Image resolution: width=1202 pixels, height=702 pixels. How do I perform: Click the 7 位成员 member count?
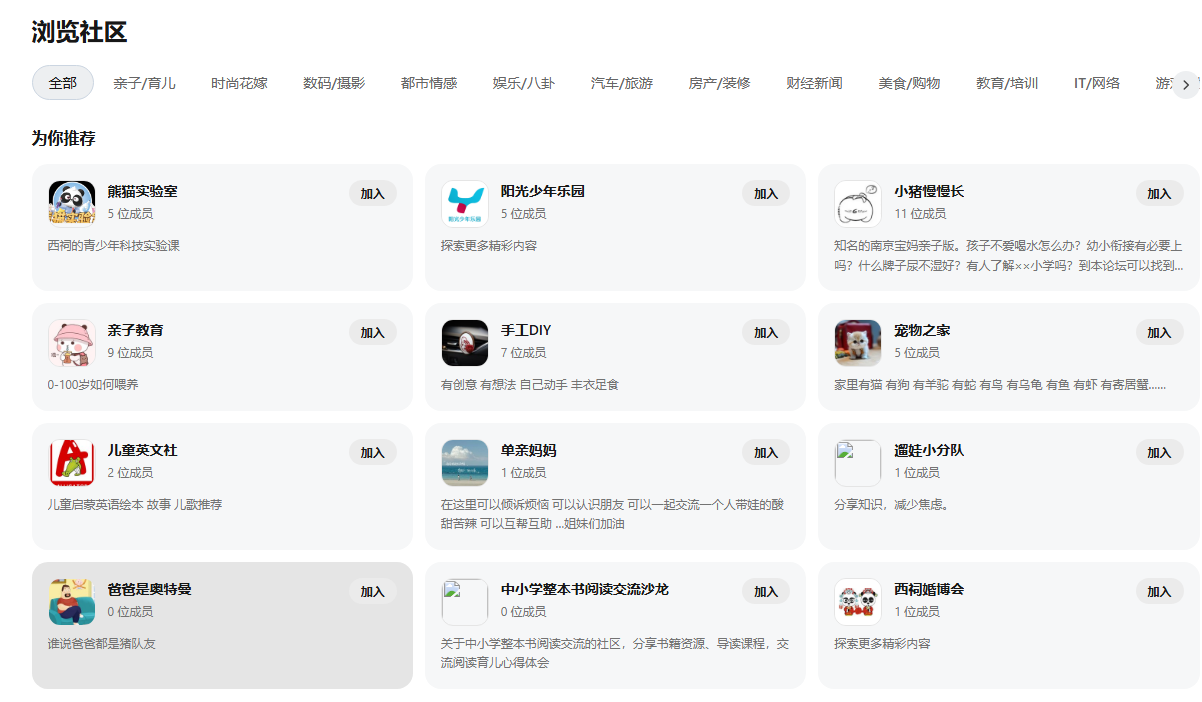click(523, 352)
